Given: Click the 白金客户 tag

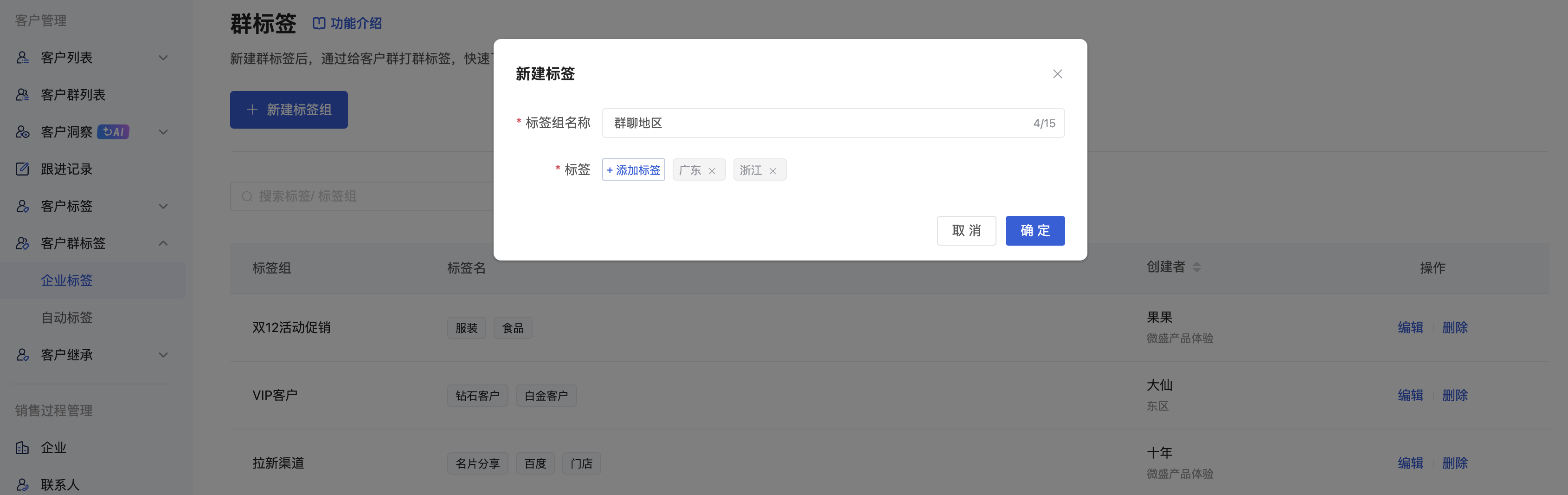Looking at the screenshot, I should (546, 396).
